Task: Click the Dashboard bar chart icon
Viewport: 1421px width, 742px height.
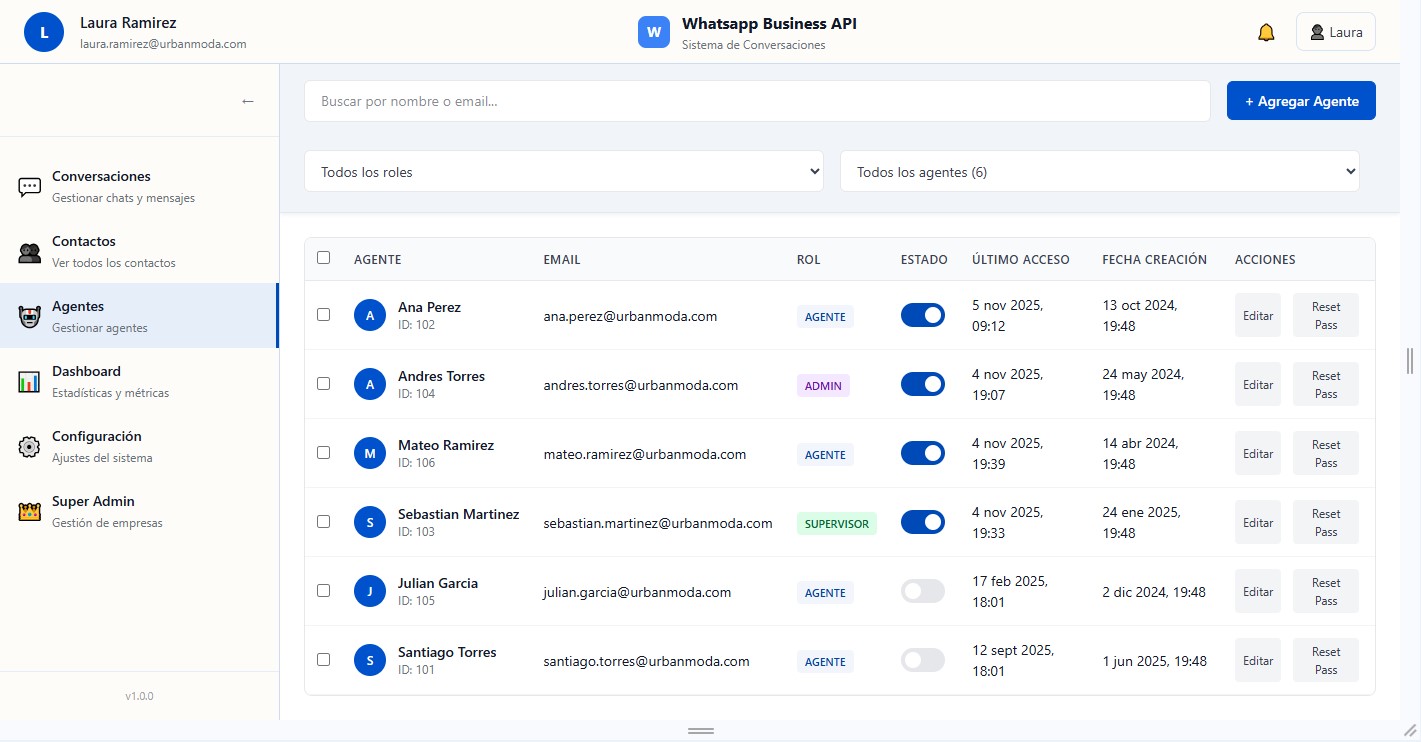Action: [x=30, y=382]
